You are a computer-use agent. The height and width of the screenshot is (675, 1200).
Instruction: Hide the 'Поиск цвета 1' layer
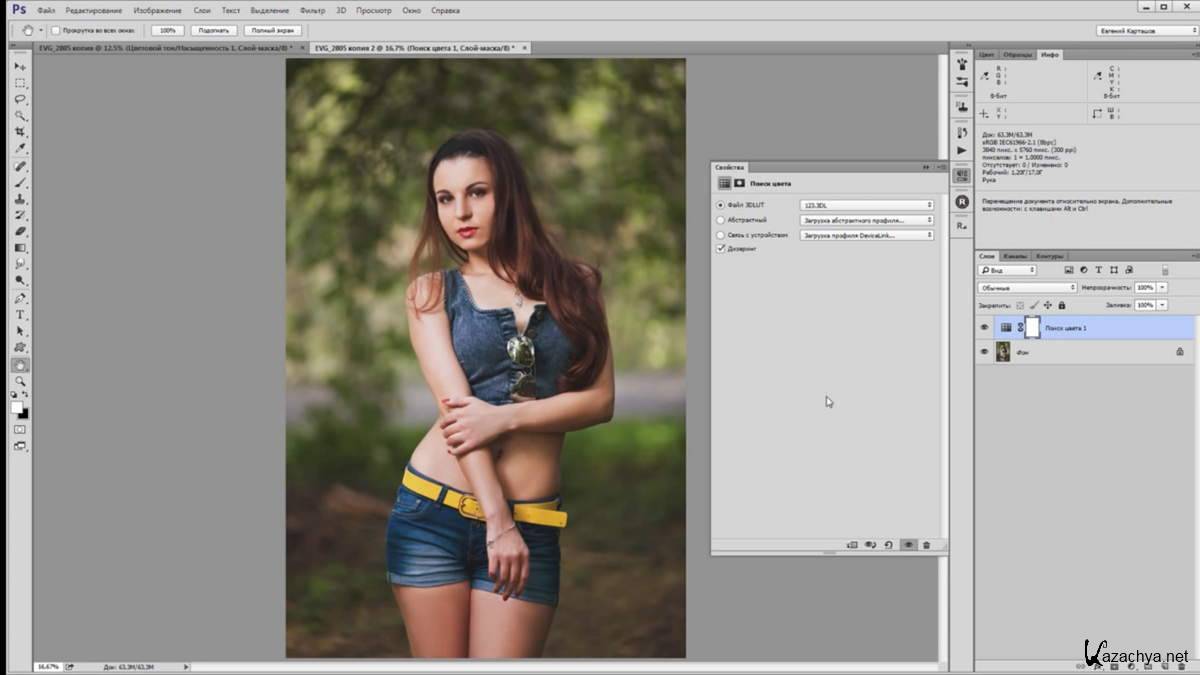tap(984, 328)
